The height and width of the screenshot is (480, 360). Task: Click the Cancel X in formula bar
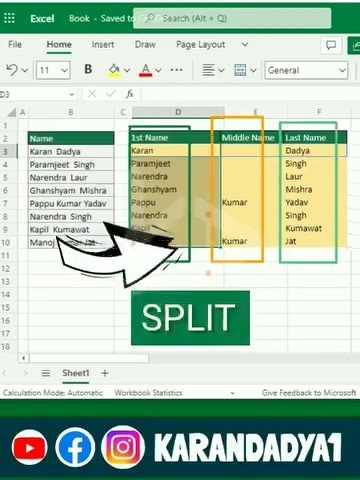(92, 94)
